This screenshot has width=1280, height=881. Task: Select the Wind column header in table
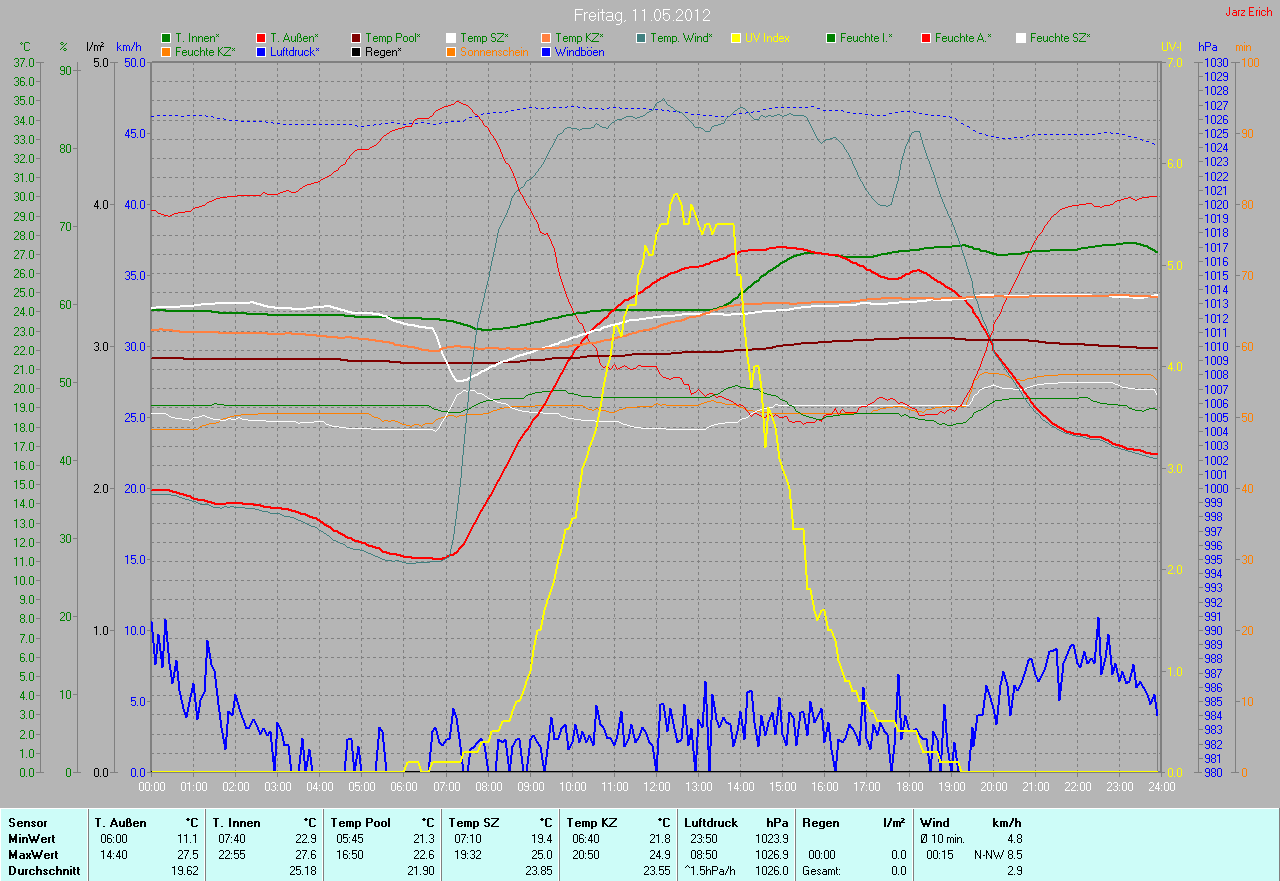point(935,823)
